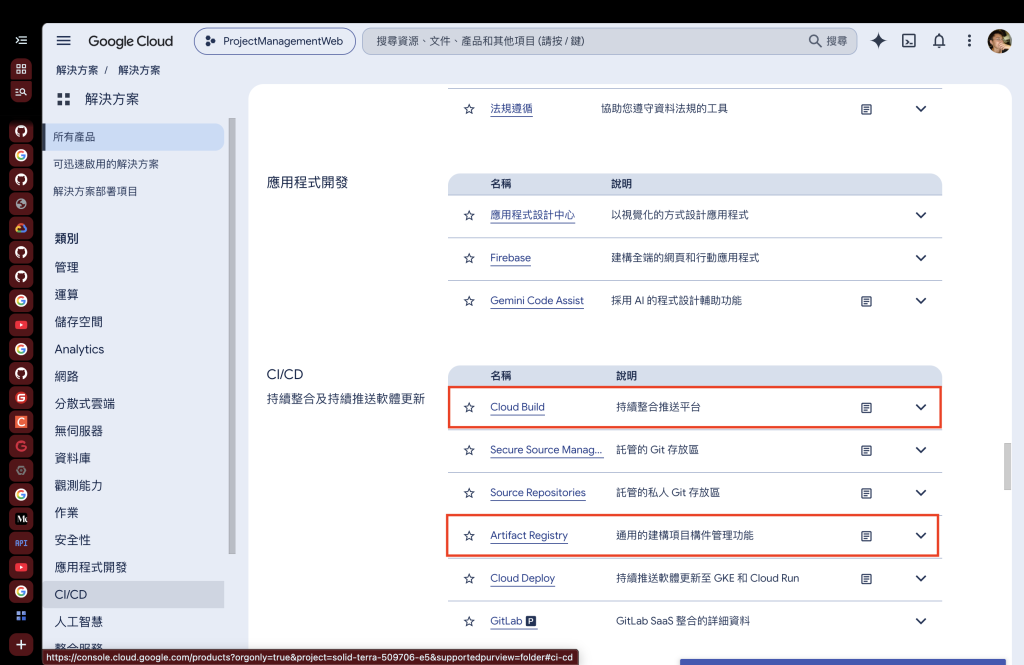
Task: Open documentation icon for Source Repositories row
Action: (866, 493)
